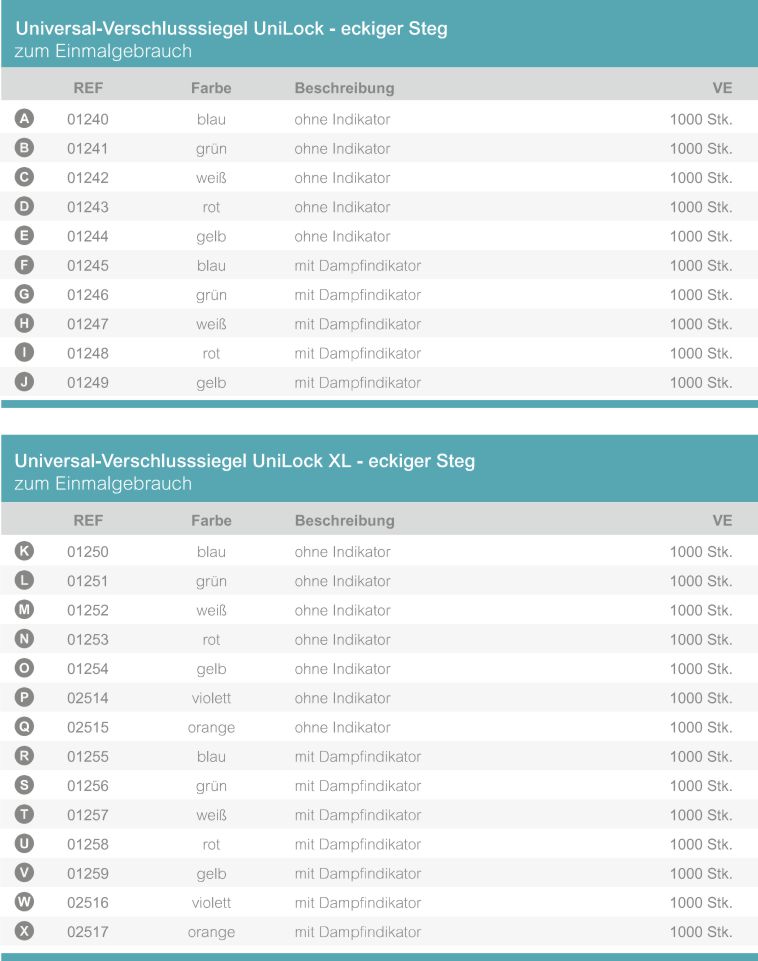The image size is (758, 961).
Task: Click the circled P icon
Action: [x=24, y=697]
